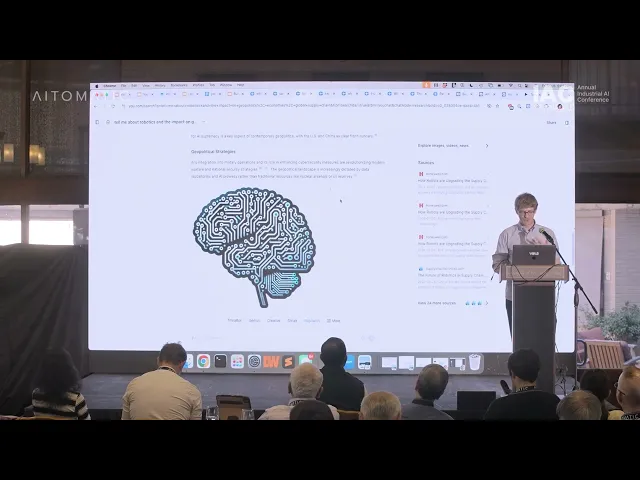This screenshot has width=640, height=480.
Task: Open the orange DW app in the dock
Action: [271, 362]
